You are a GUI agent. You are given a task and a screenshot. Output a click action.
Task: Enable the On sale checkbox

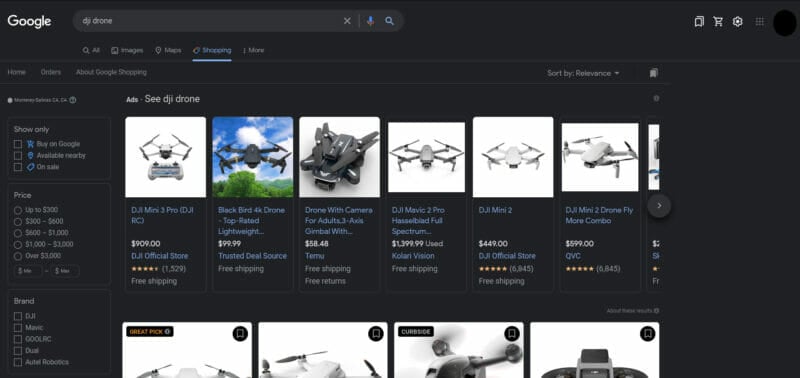point(18,167)
